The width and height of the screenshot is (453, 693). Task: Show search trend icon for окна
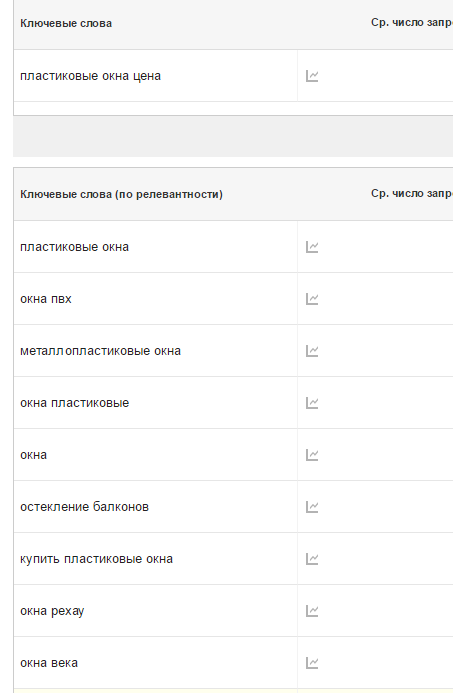[x=312, y=455]
